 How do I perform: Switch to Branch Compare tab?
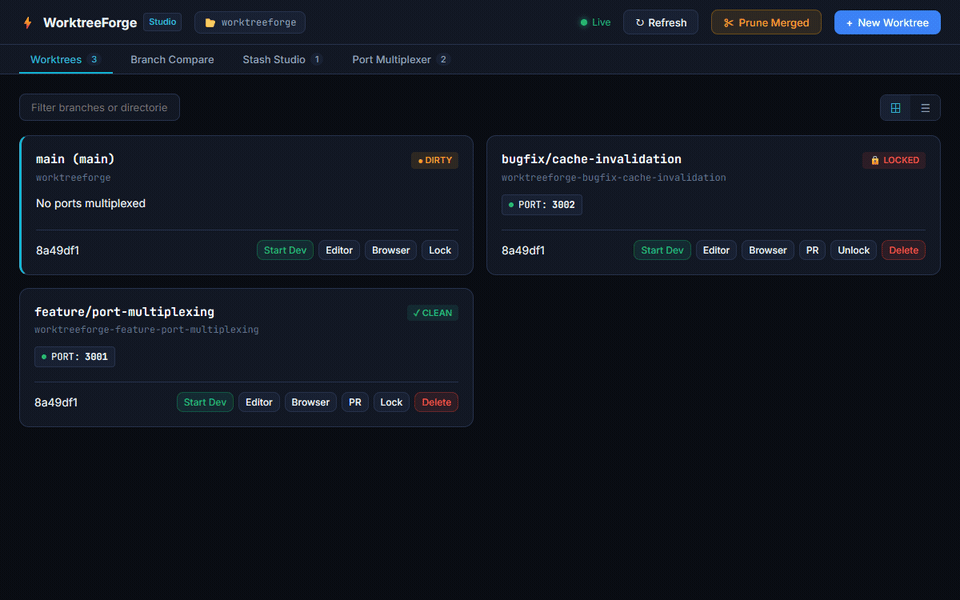point(172,59)
